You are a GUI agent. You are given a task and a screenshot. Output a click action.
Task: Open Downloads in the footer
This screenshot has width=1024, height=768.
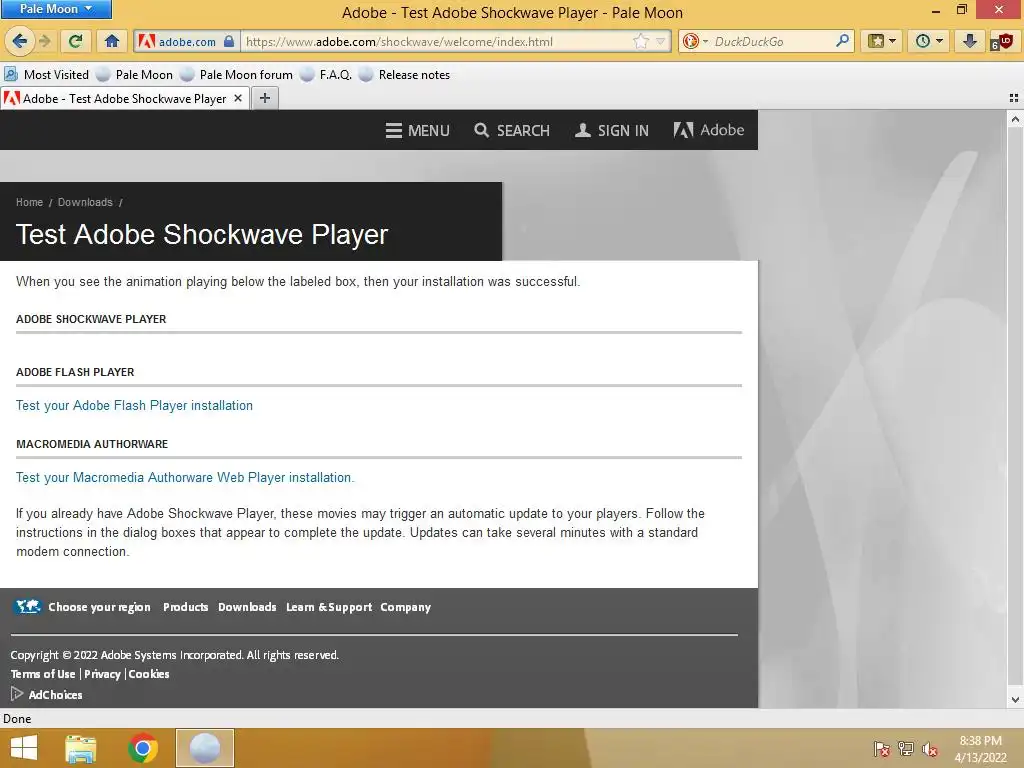[247, 607]
